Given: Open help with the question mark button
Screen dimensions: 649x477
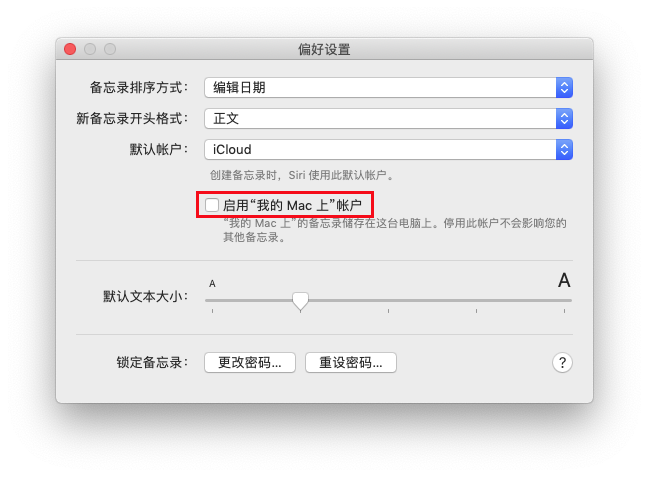Looking at the screenshot, I should click(562, 363).
